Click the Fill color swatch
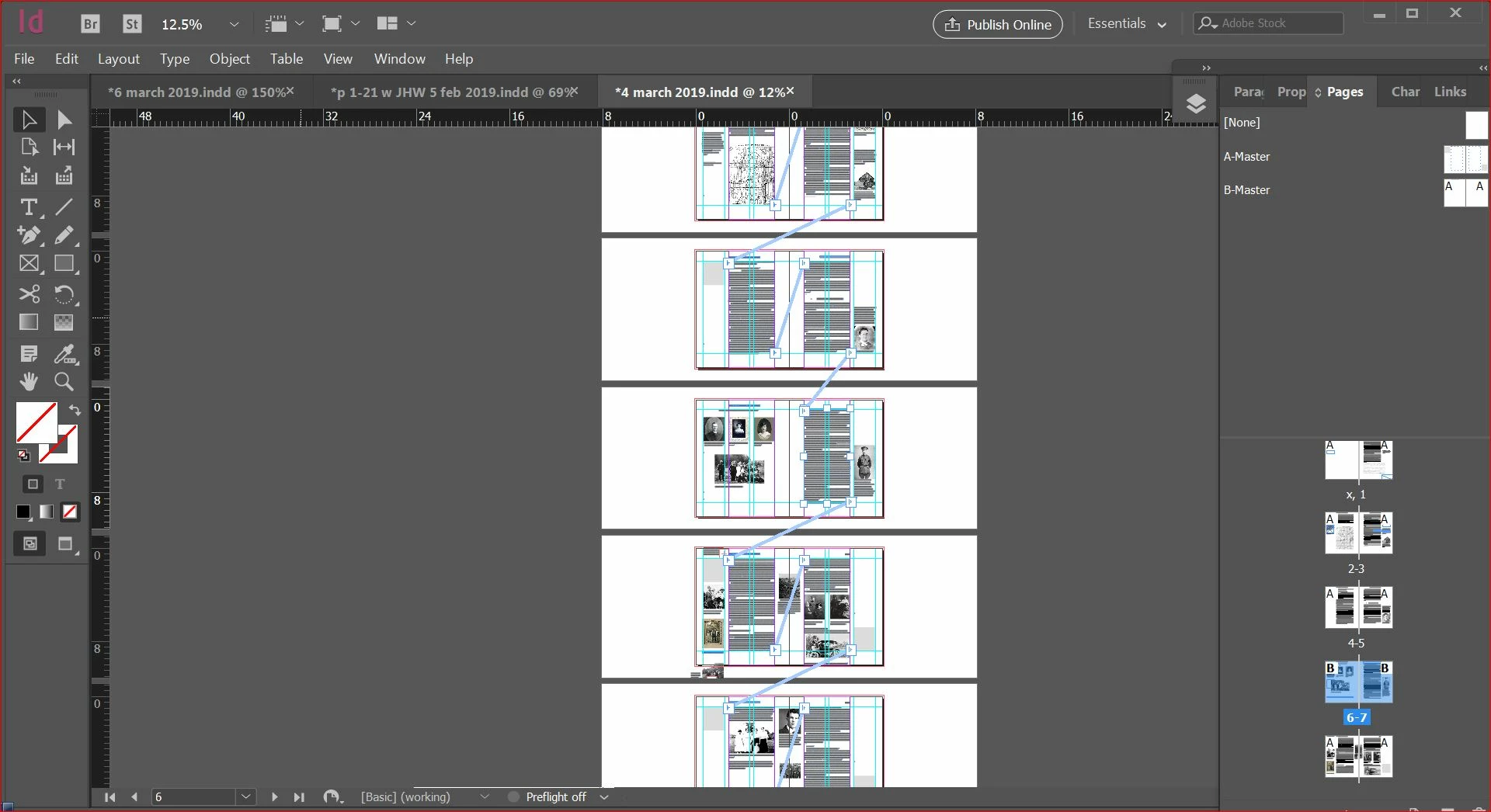The image size is (1491, 812). click(x=36, y=422)
